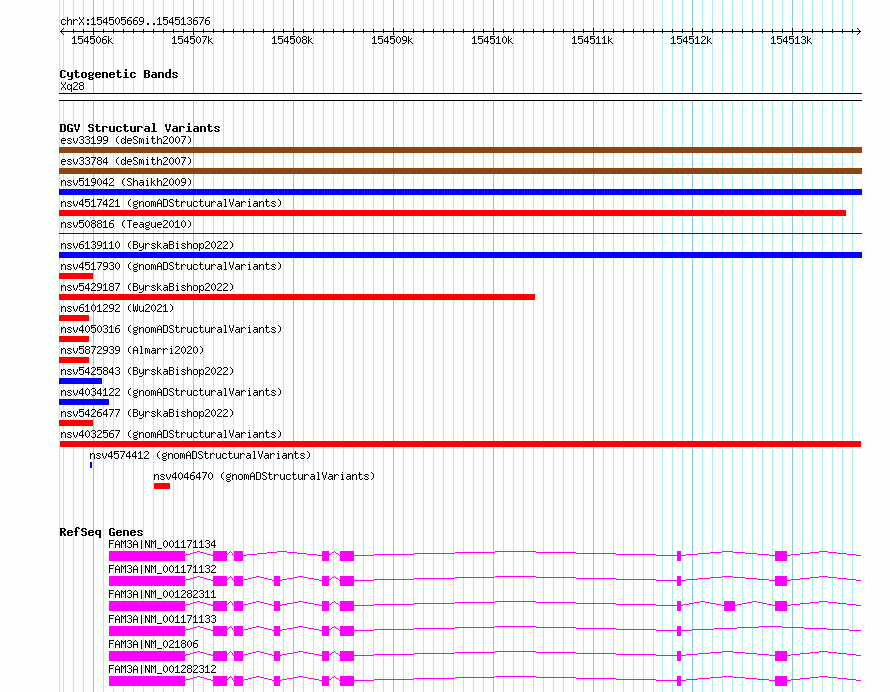Click the Cytogenetic Bands track title

point(119,74)
